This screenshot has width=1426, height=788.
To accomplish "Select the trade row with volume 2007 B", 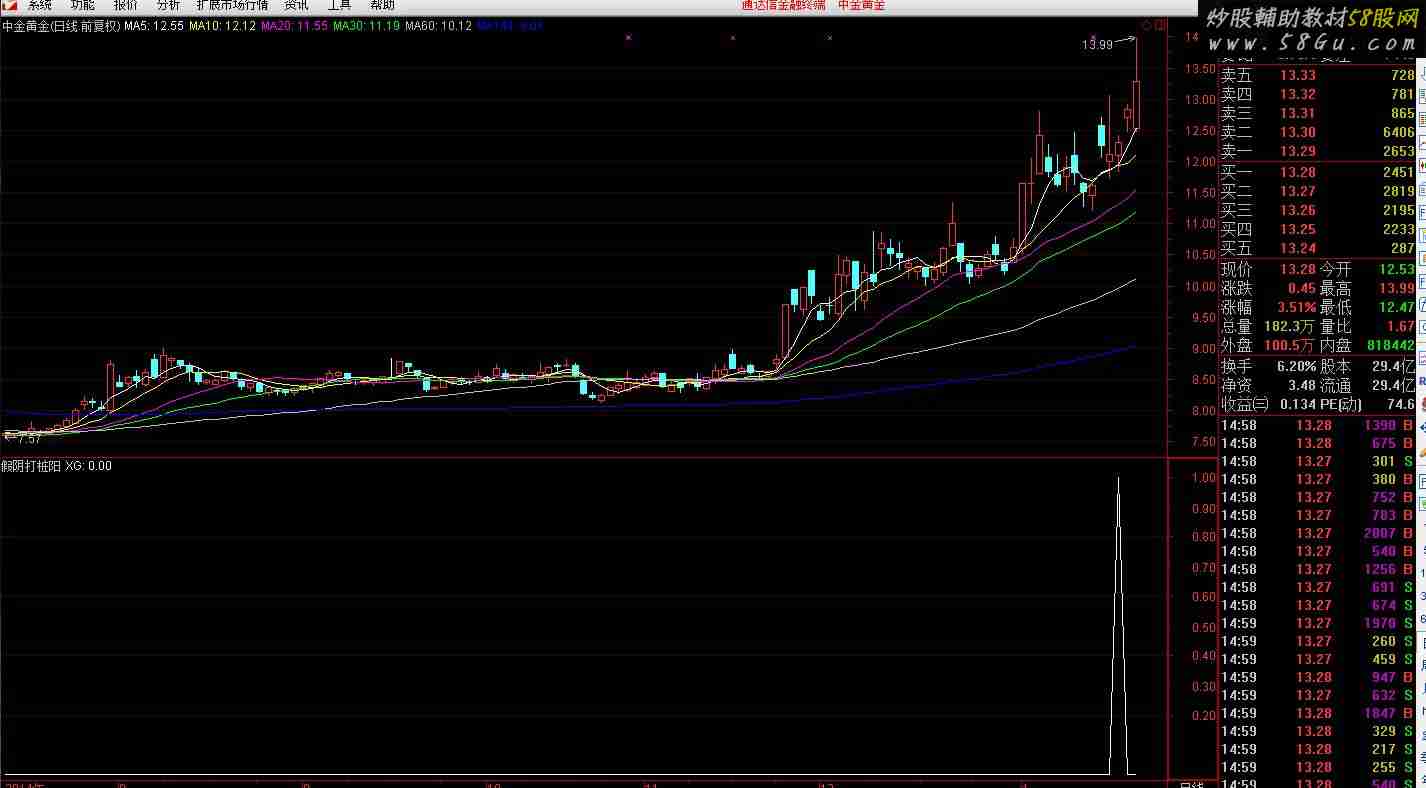I will click(x=1318, y=533).
